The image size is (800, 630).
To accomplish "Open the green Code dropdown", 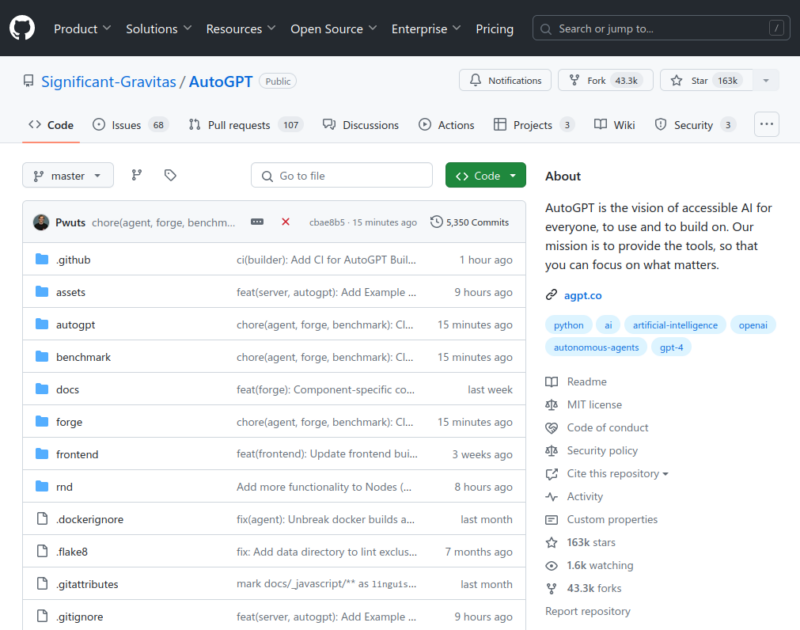I will (x=485, y=174).
